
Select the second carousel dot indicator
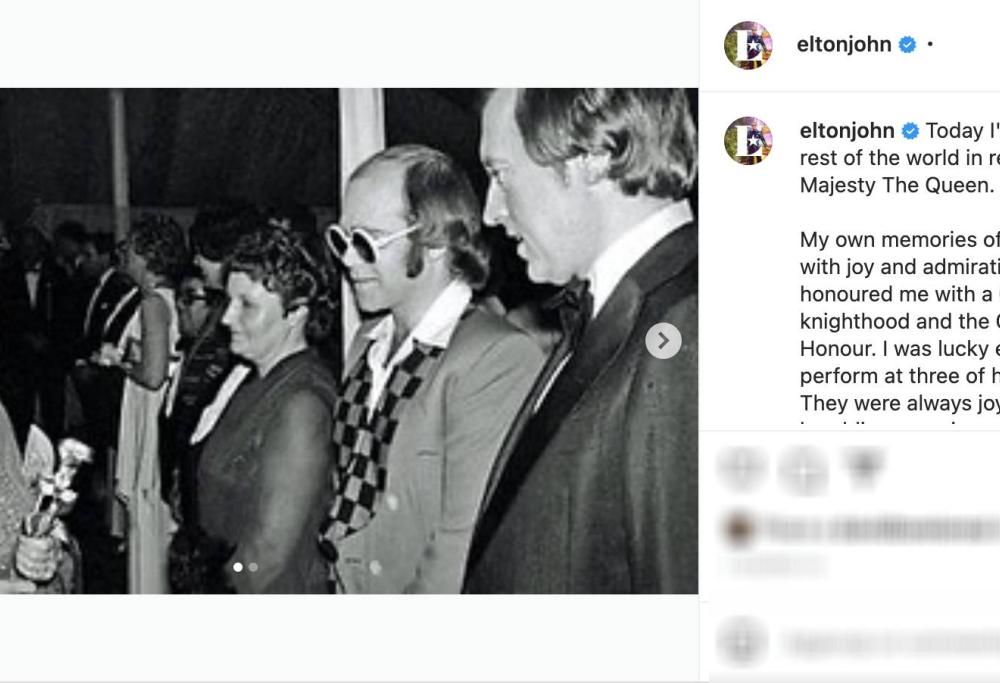coord(251,567)
